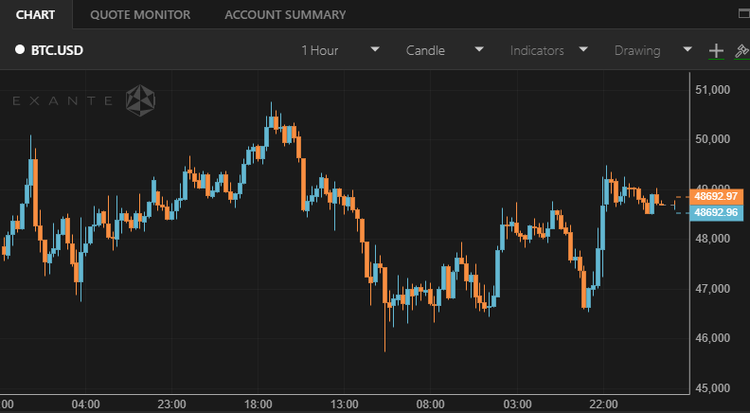Click the white dot beside BTC.USD
Viewport: 750px width, 413px height.
[x=19, y=50]
